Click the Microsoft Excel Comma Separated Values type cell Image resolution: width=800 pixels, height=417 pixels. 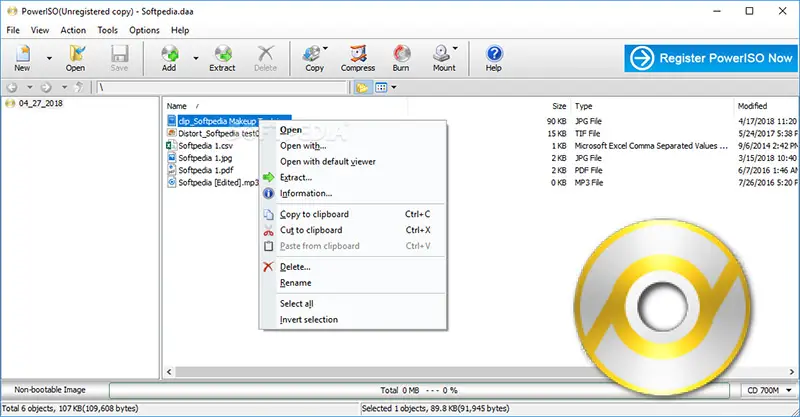[651, 145]
